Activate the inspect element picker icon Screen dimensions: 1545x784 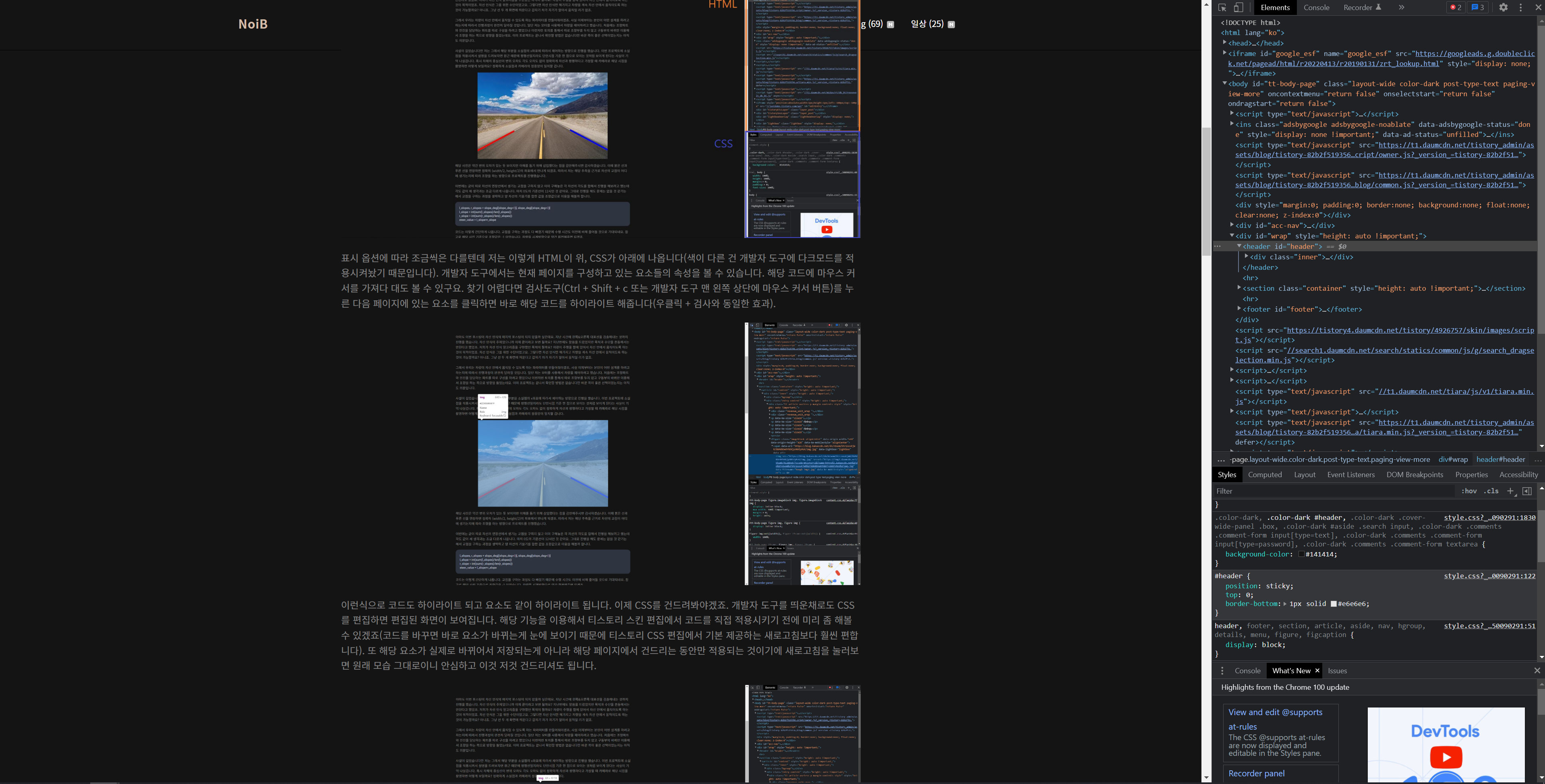[x=1222, y=8]
